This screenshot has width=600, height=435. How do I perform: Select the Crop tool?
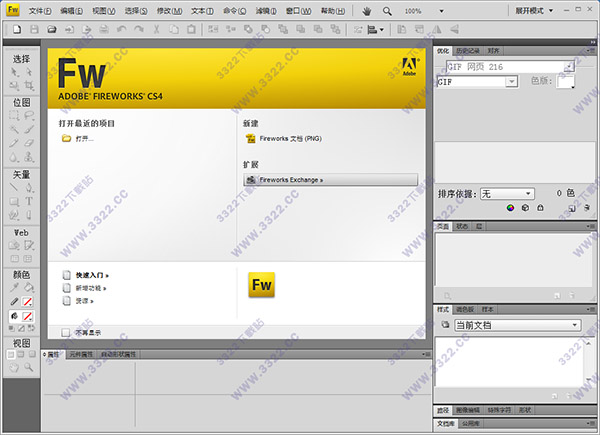coord(29,85)
